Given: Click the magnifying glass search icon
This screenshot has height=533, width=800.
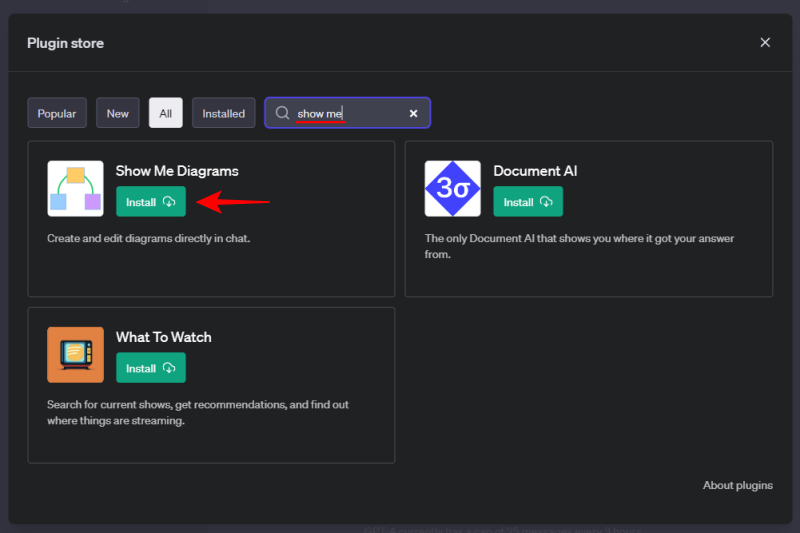Looking at the screenshot, I should [x=282, y=113].
